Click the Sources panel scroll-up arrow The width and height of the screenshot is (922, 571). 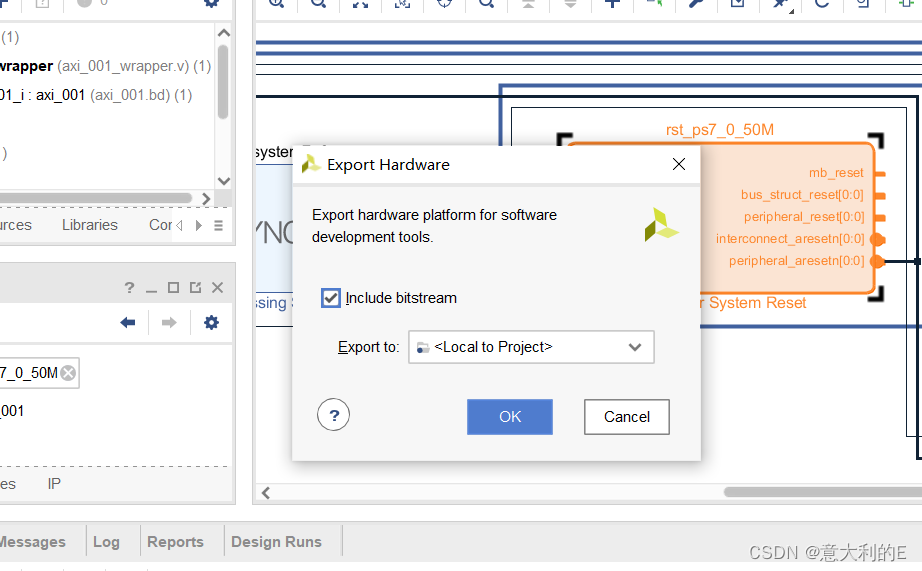tap(223, 33)
